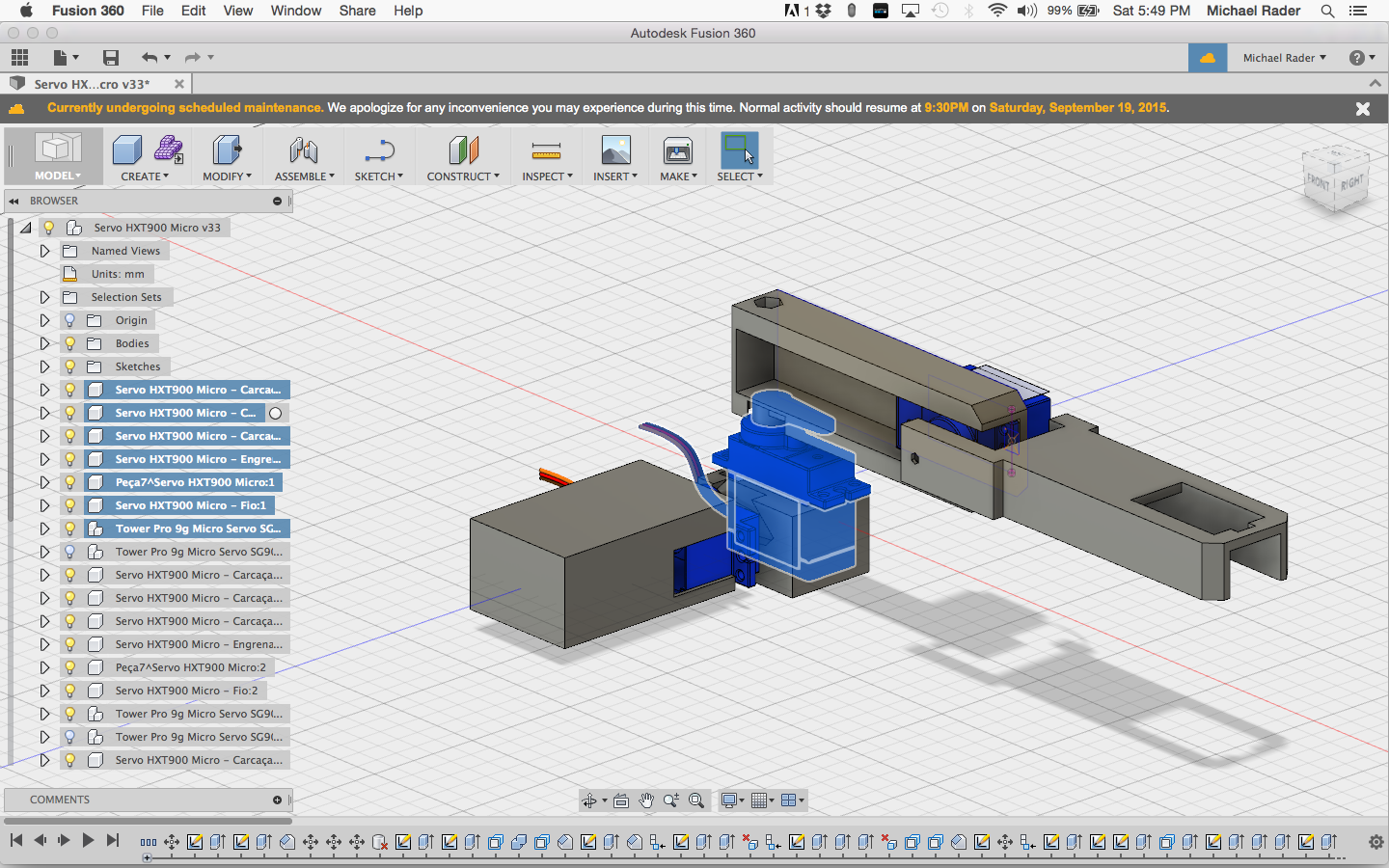This screenshot has width=1389, height=868.
Task: Close the Servo HX...cro v33 tab
Action: (x=178, y=84)
